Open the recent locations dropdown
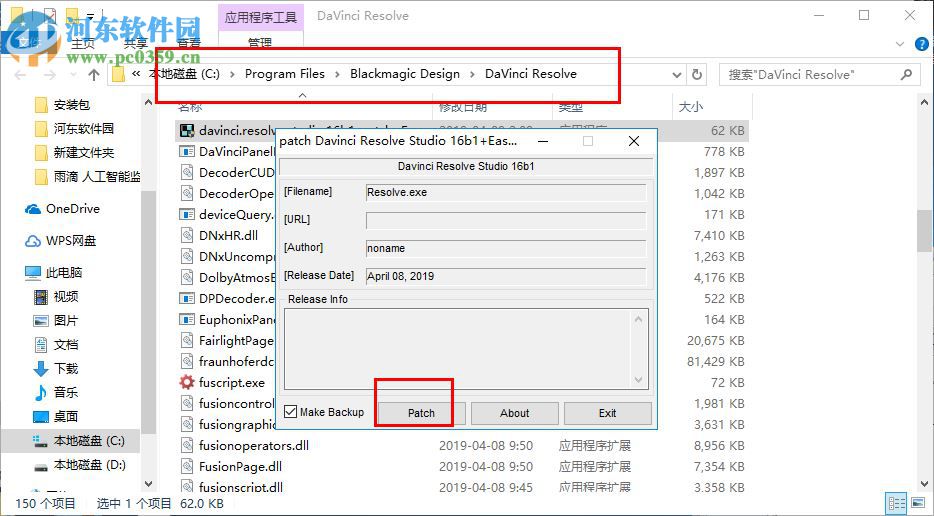 [73, 74]
